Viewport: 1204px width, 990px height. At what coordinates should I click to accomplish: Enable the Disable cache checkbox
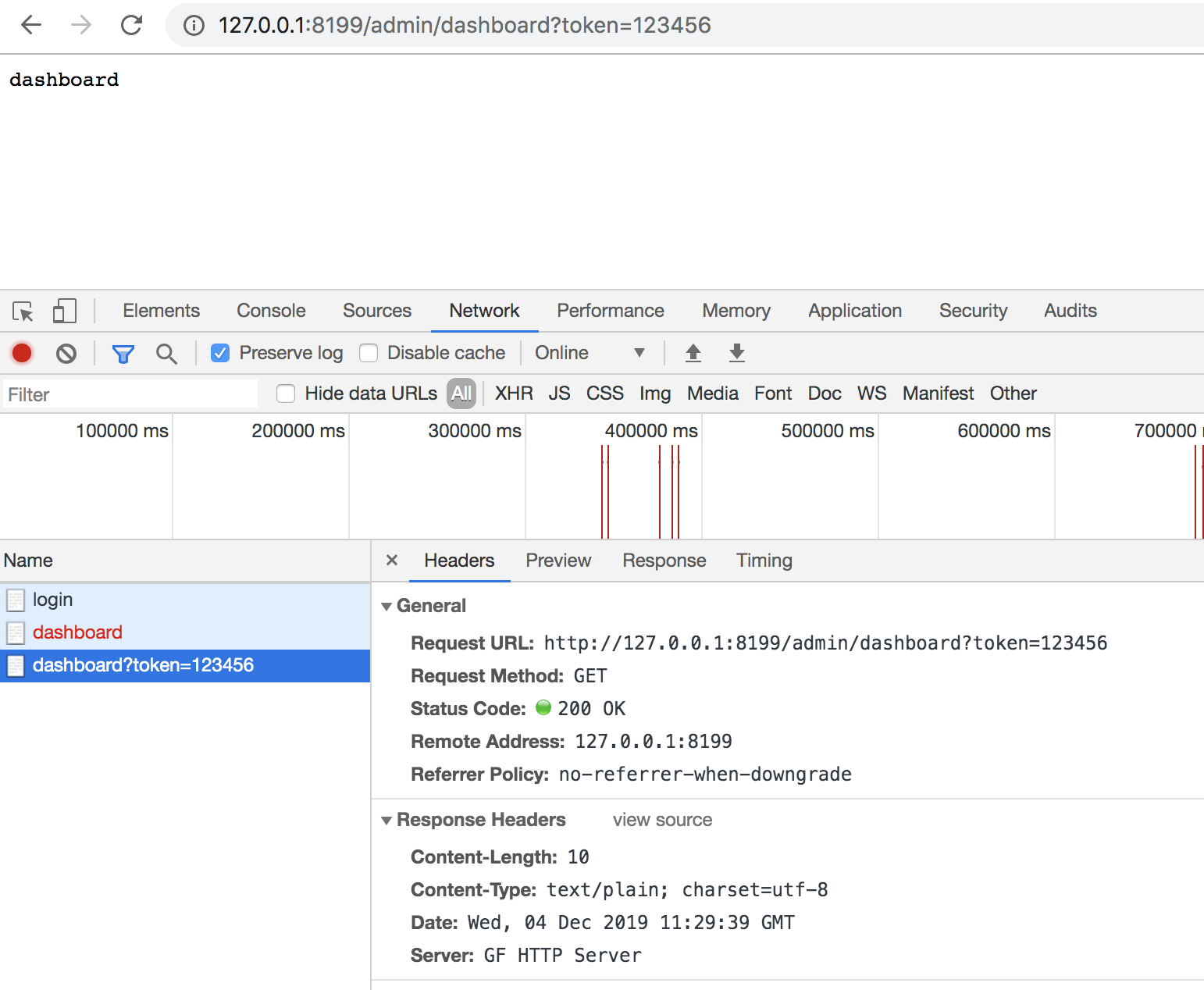pos(369,354)
